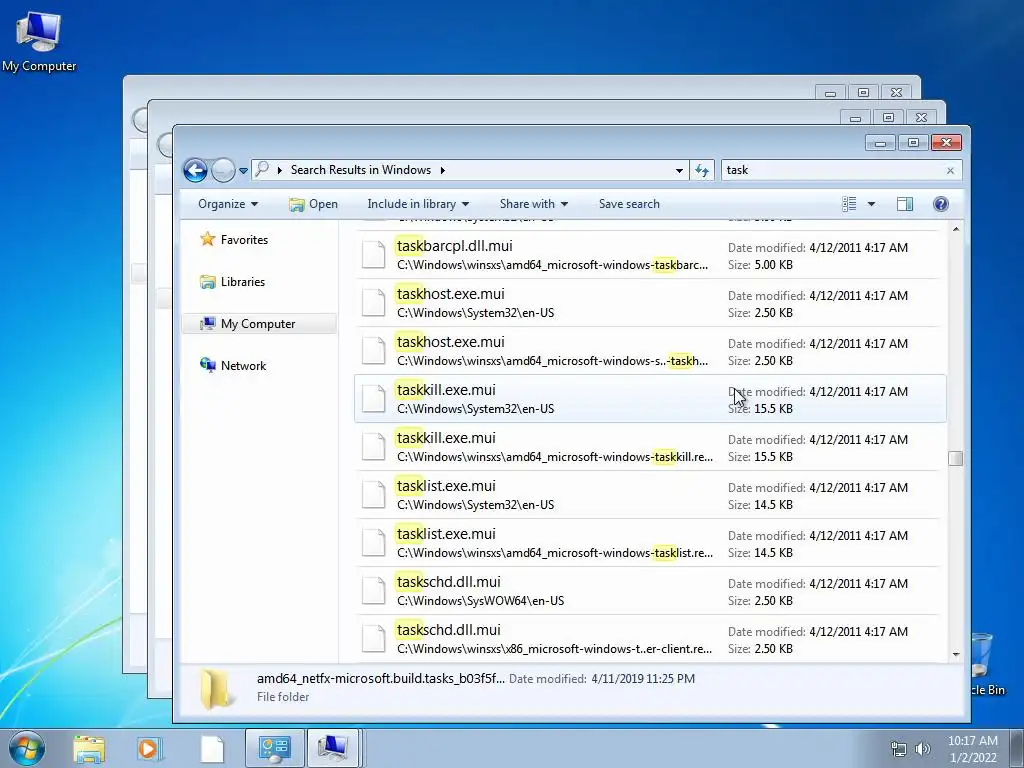Expand breadcrumb arrow after Search Results
The image size is (1024, 768).
click(x=442, y=170)
